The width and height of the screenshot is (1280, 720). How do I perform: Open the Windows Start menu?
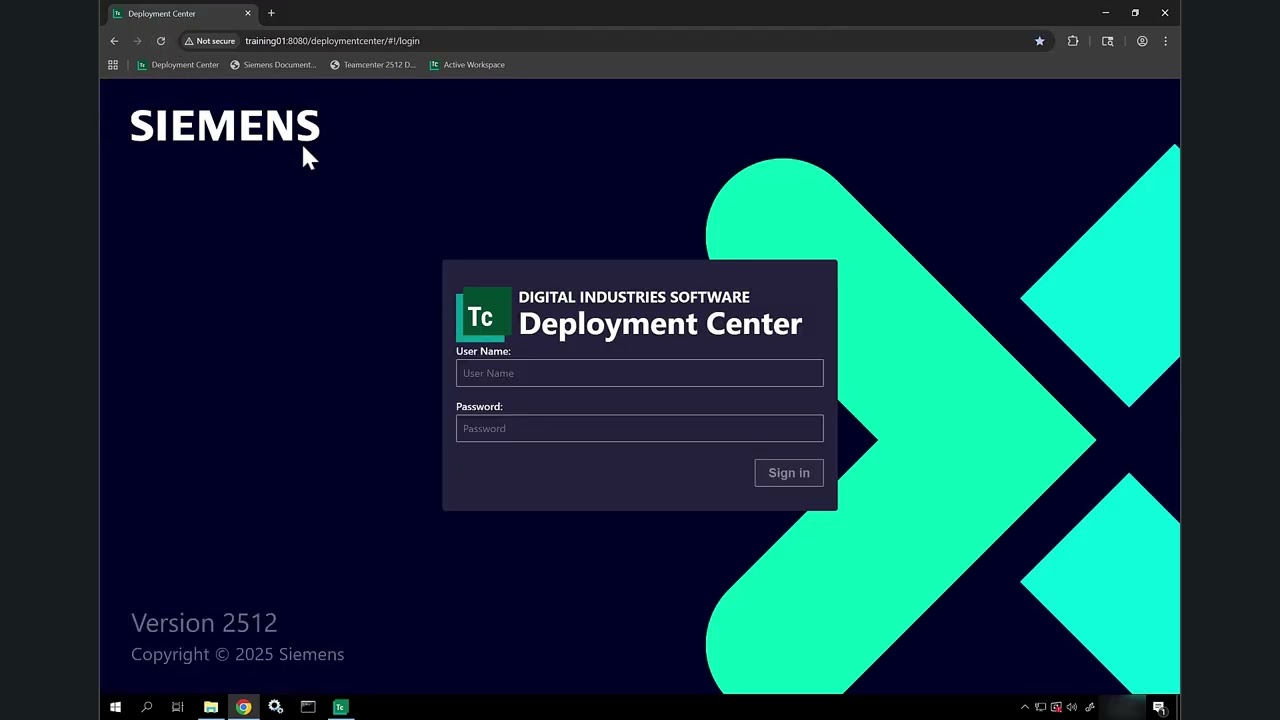tap(115, 707)
